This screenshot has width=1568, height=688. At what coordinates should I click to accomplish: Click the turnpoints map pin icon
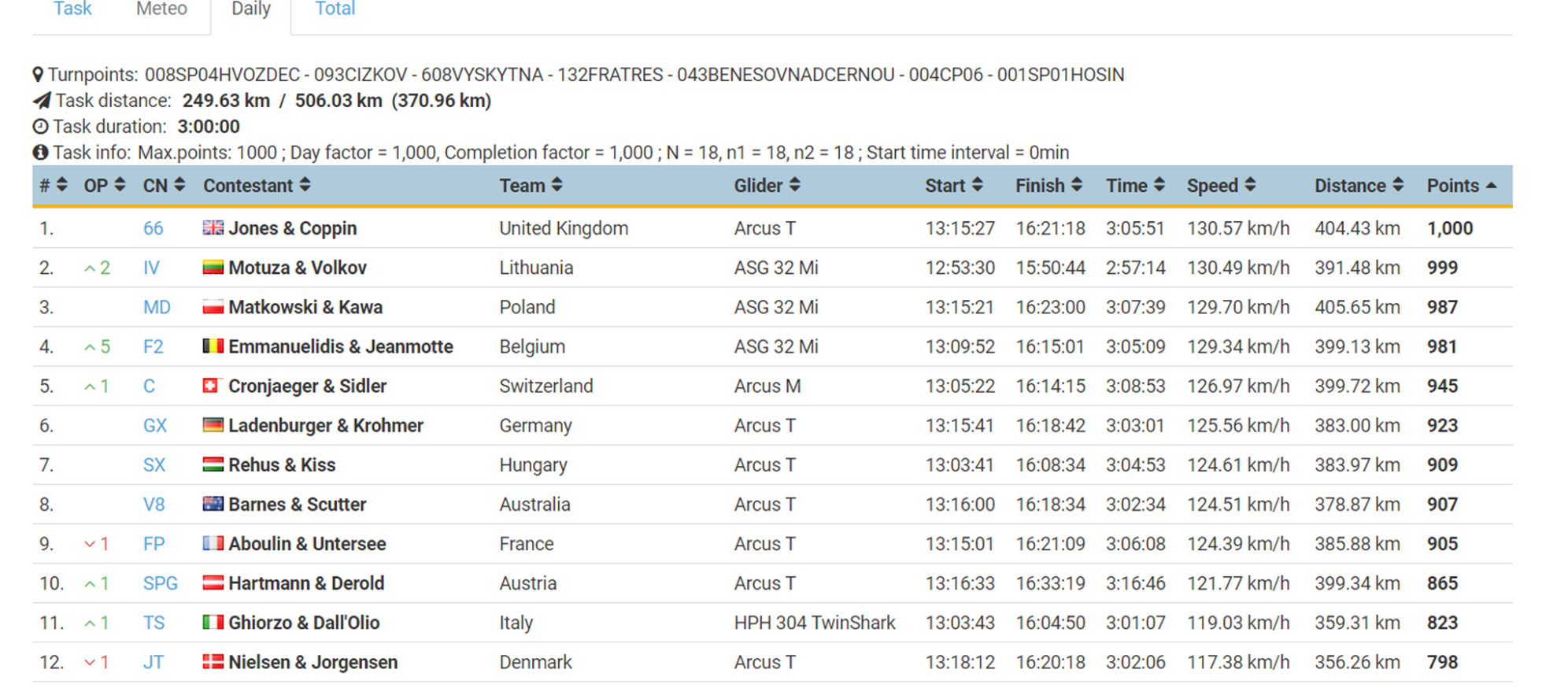(38, 75)
